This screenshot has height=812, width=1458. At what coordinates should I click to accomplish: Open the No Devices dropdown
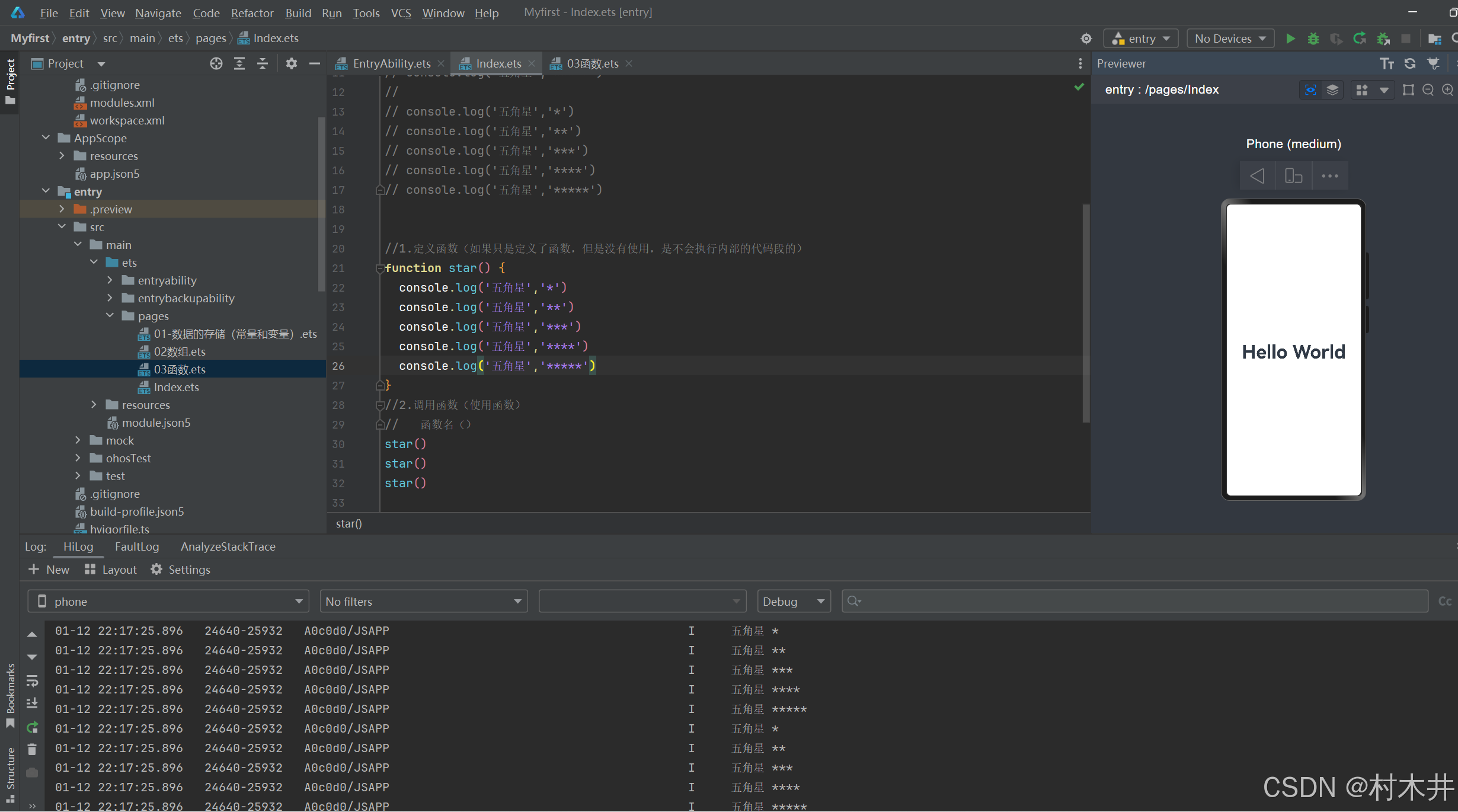coord(1230,39)
